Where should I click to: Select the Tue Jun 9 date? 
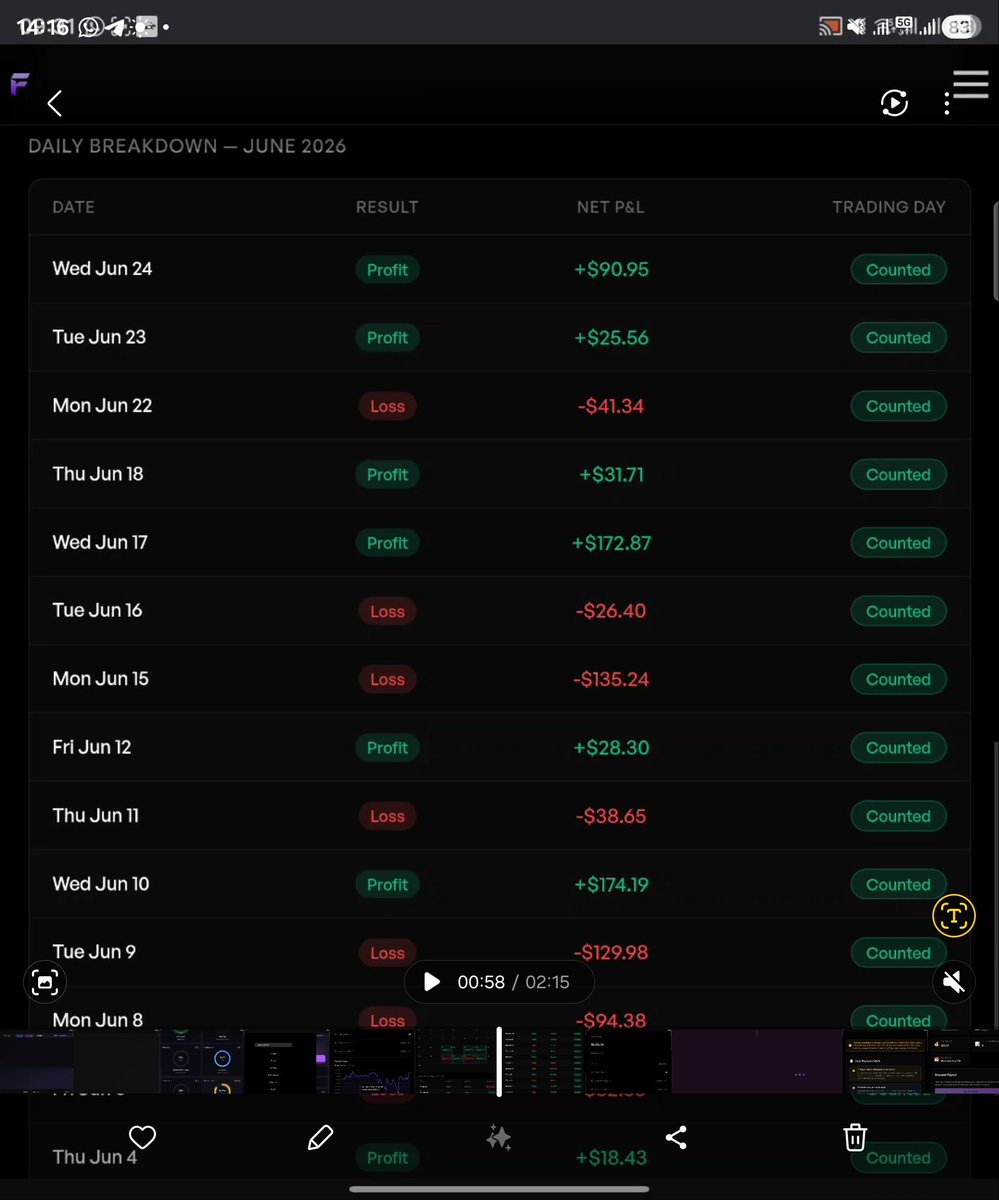(94, 952)
